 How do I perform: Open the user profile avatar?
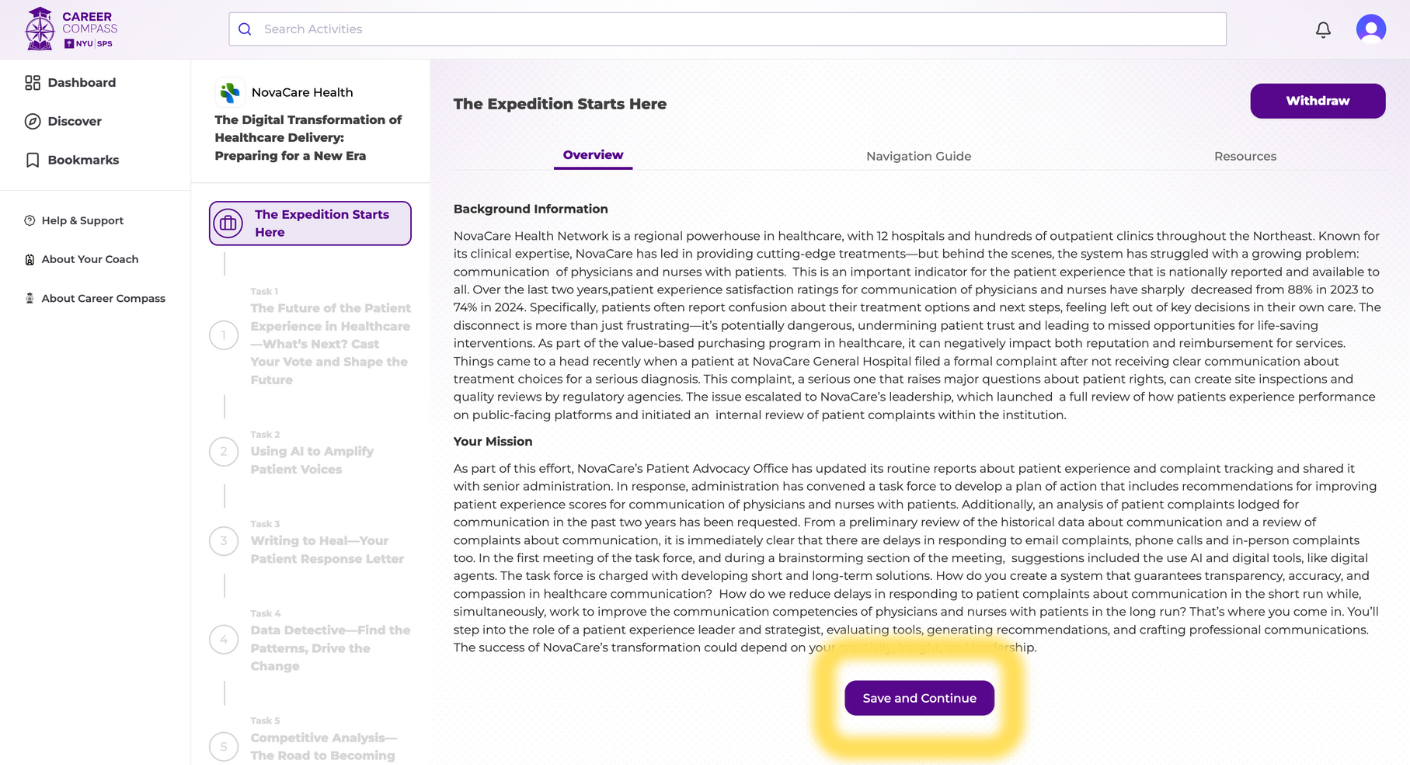tap(1370, 29)
